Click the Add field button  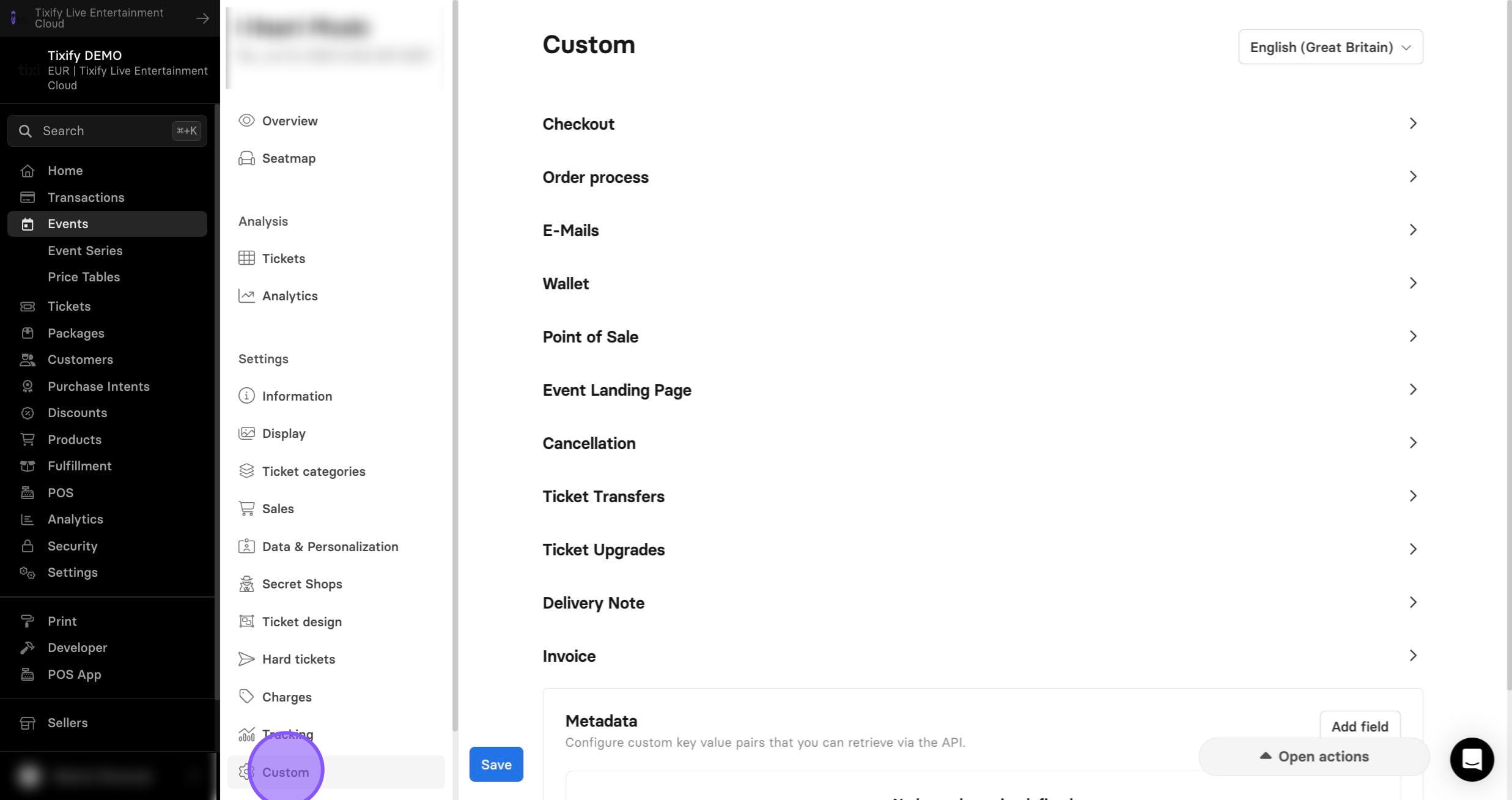coord(1360,726)
